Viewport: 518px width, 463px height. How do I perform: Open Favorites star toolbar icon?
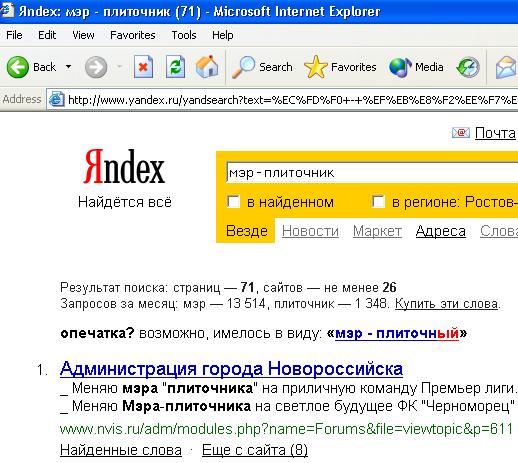tap(316, 67)
